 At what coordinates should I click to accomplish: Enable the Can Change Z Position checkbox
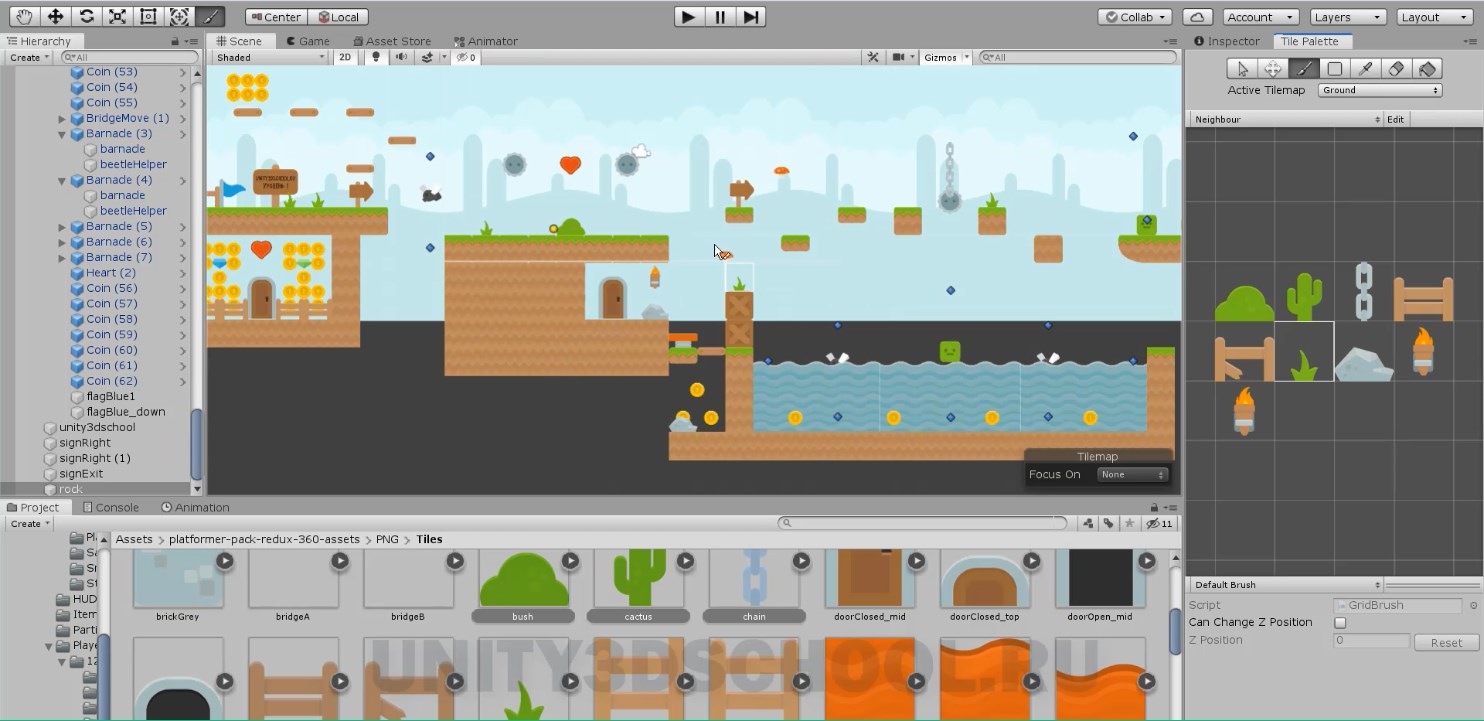(x=1340, y=623)
